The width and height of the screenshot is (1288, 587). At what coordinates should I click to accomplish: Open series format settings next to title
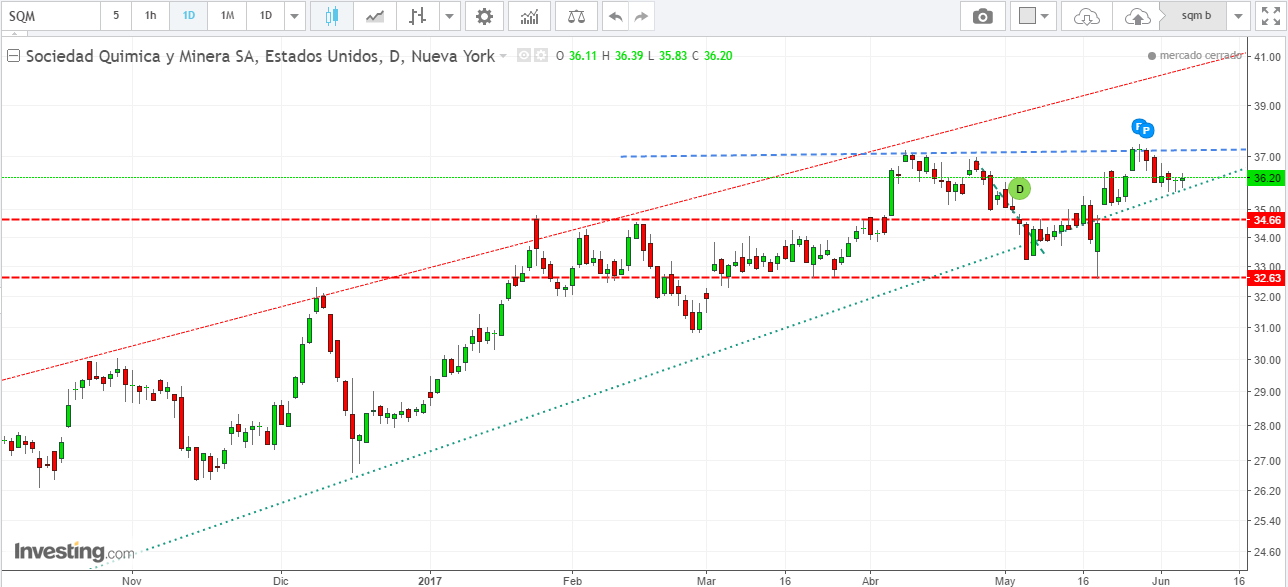click(541, 56)
